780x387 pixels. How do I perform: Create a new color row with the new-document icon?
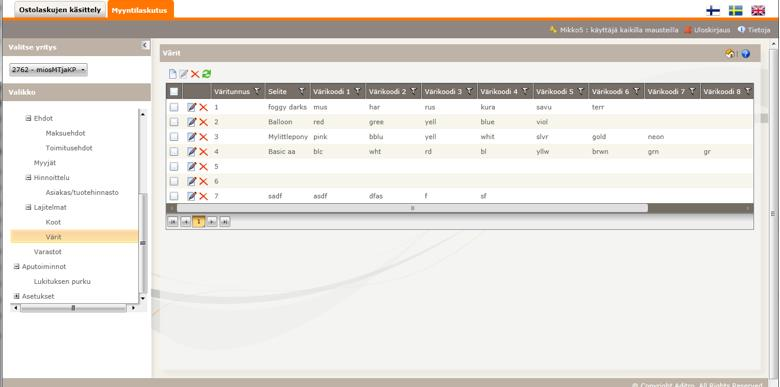pos(173,74)
